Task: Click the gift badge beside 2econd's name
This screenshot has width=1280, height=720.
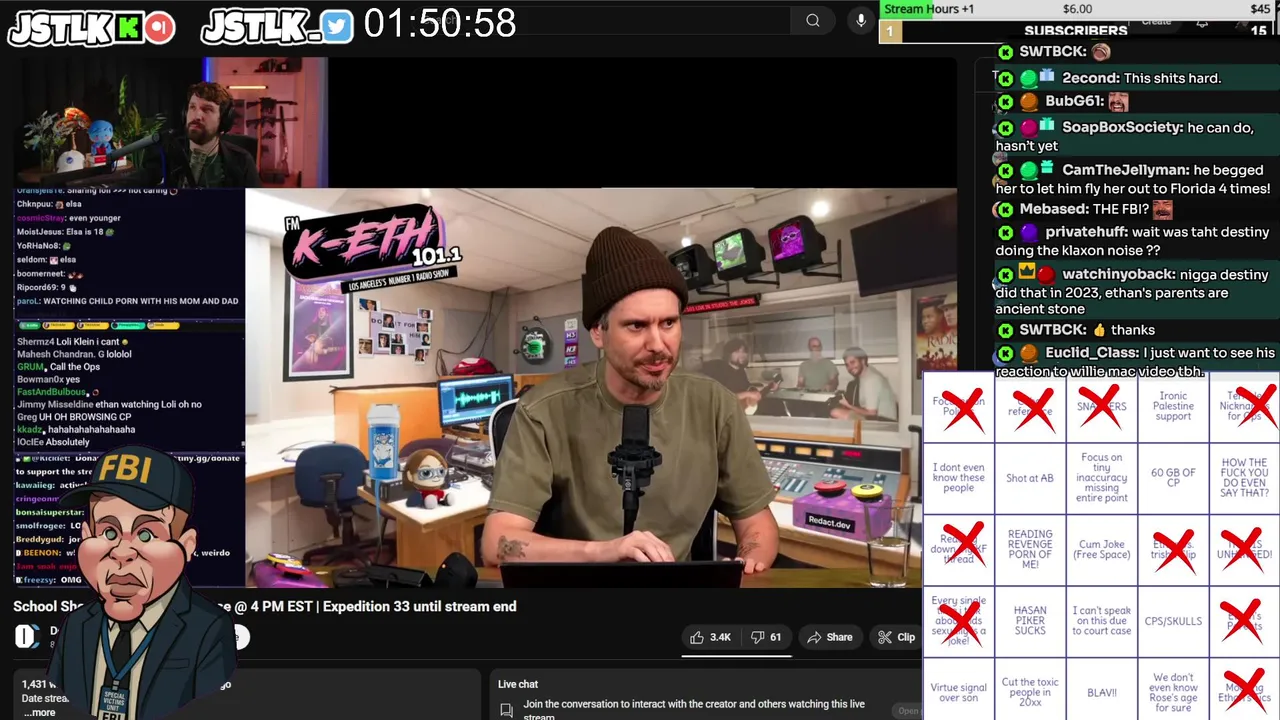Action: coord(1048,77)
